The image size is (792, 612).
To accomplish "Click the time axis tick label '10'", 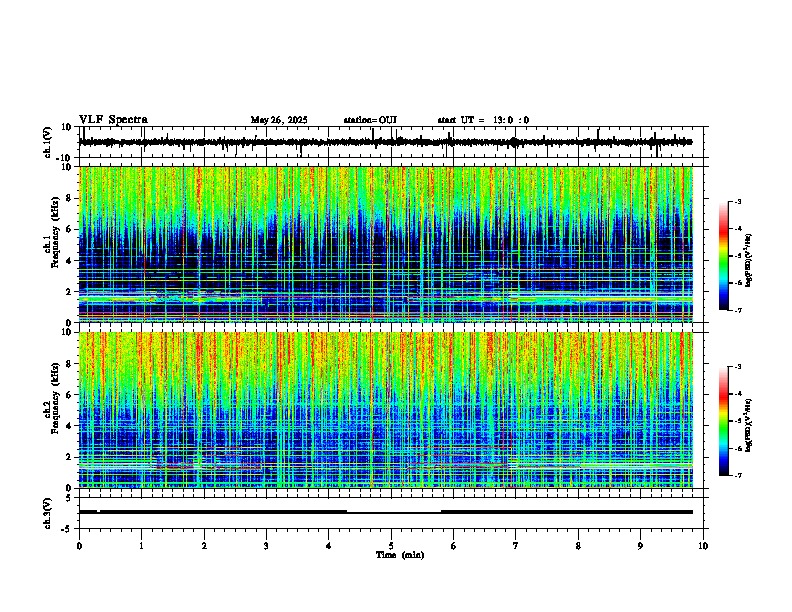I will (703, 546).
